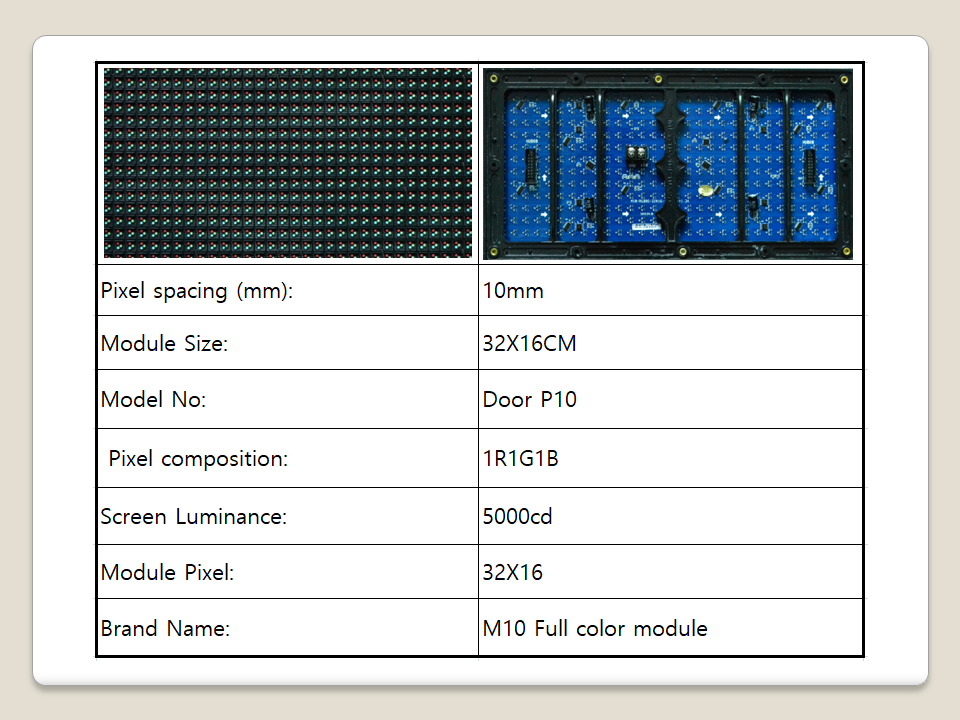Select the "Pixel spacing (mm):" label cell
This screenshot has width=960, height=720.
coord(197,291)
